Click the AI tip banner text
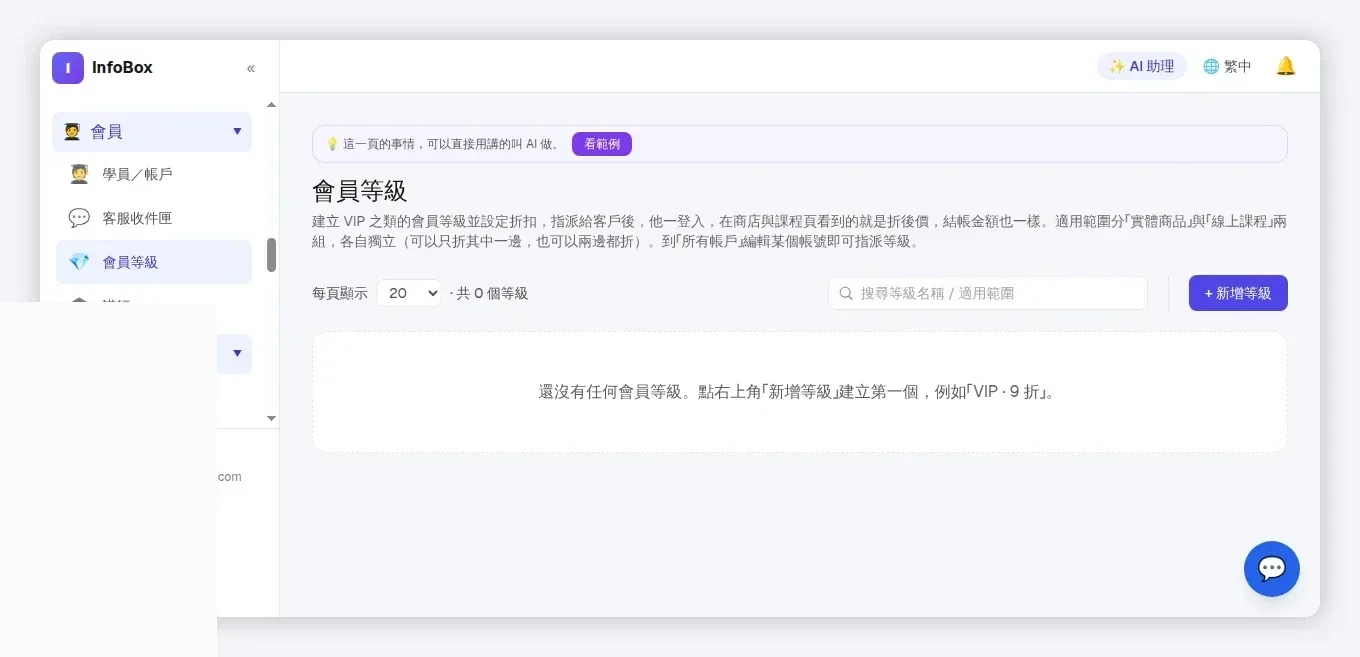This screenshot has height=657, width=1360. [451, 144]
